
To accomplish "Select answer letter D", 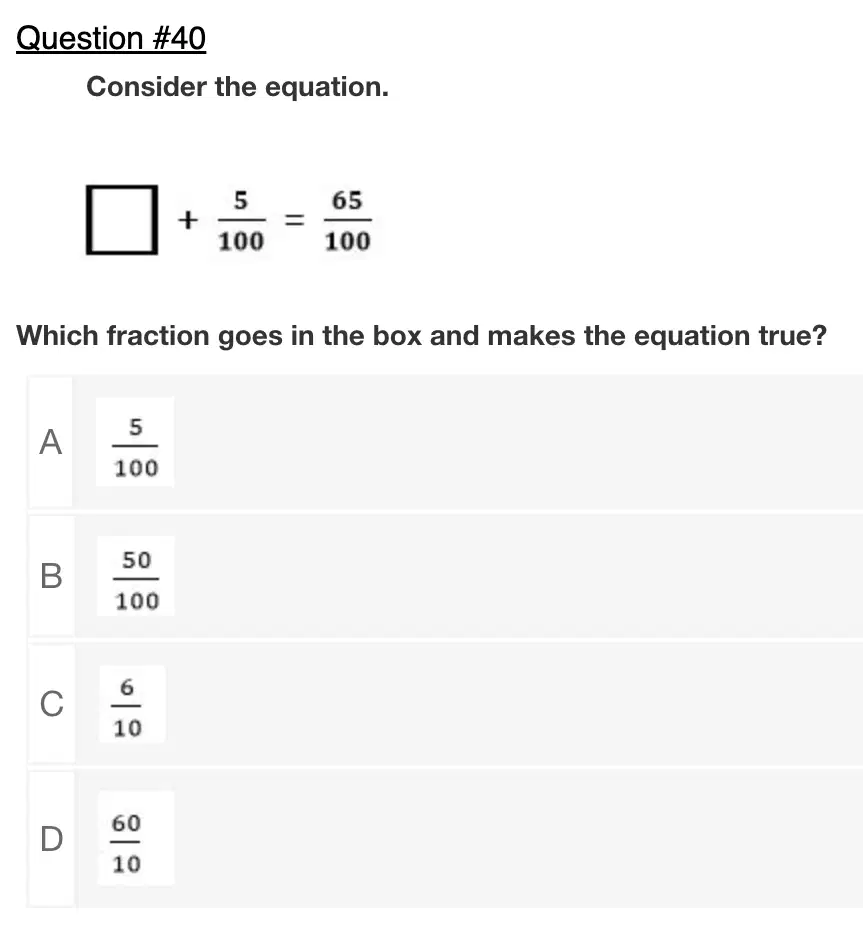I will 51,839.
